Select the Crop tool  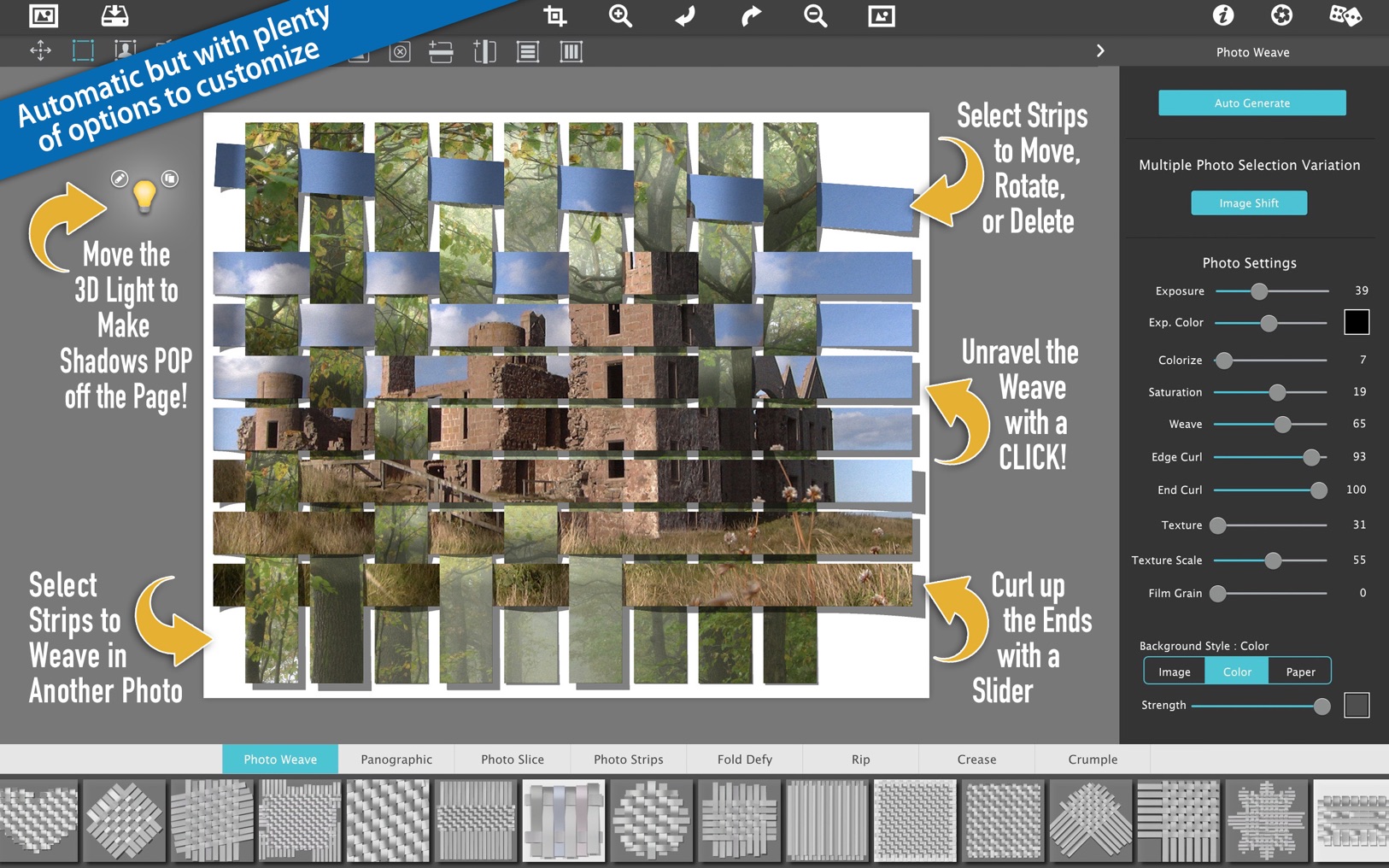[555, 16]
